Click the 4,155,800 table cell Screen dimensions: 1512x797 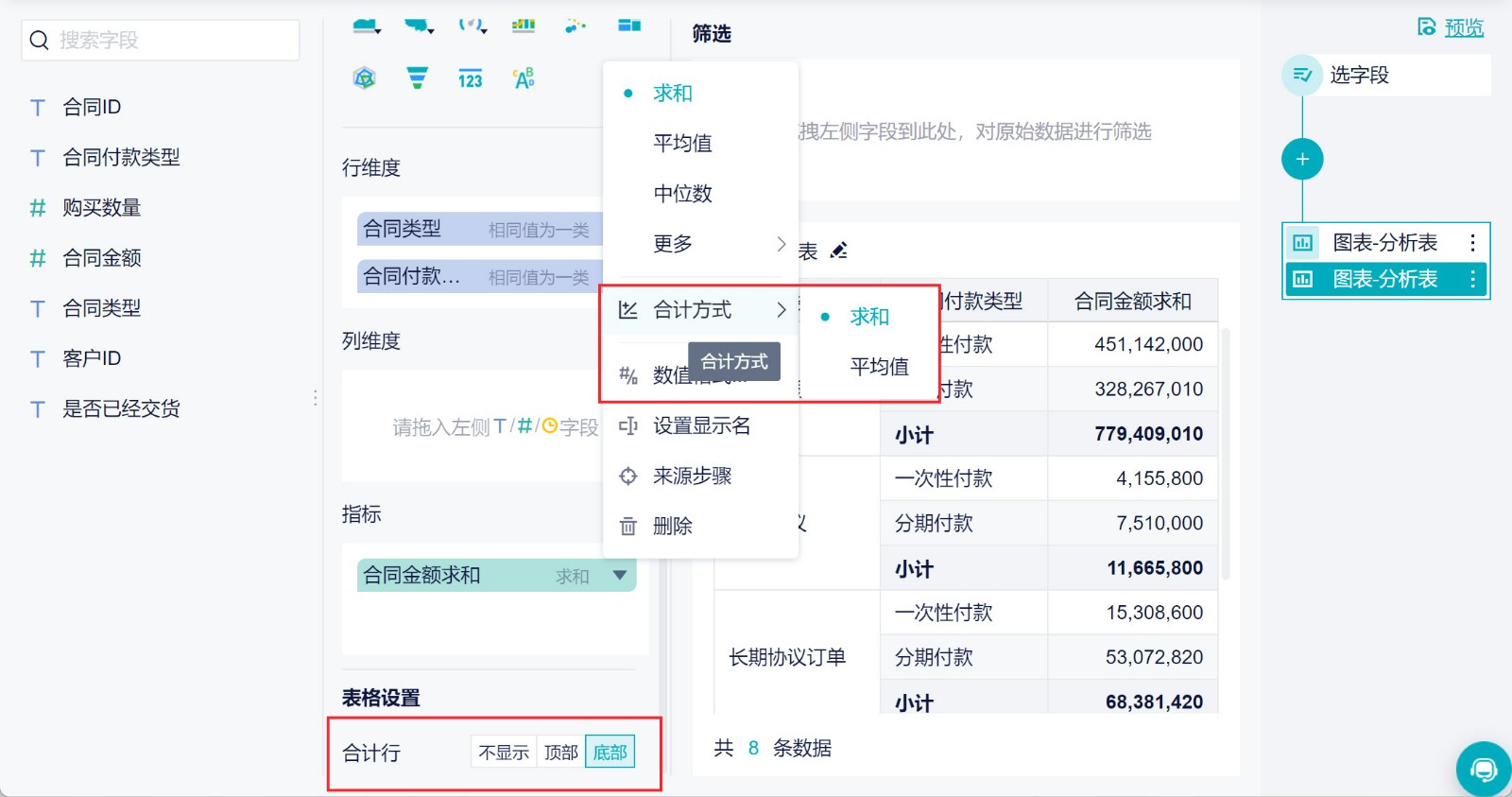(1133, 478)
